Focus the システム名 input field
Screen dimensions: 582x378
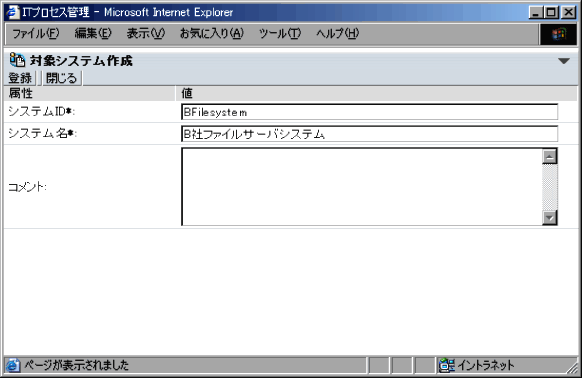[x=369, y=134]
